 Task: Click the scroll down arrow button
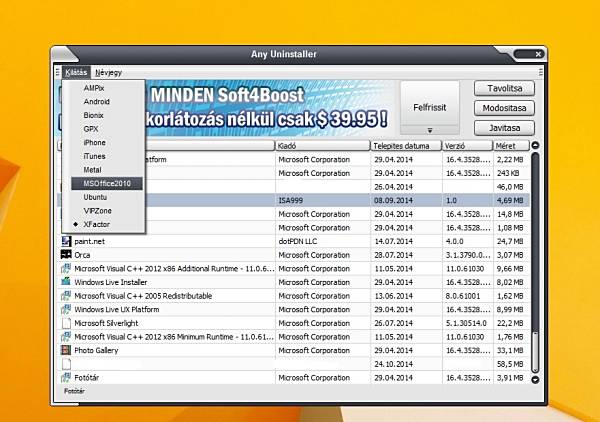tap(535, 380)
